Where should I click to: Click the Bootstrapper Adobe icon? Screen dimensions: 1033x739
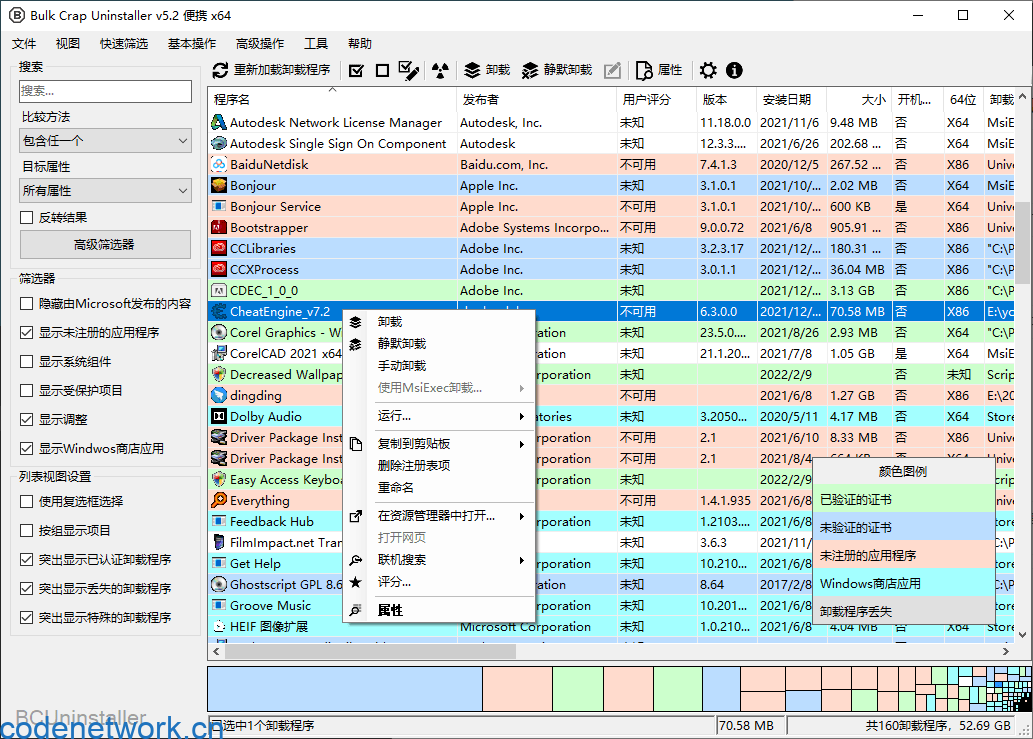pyautogui.click(x=219, y=228)
